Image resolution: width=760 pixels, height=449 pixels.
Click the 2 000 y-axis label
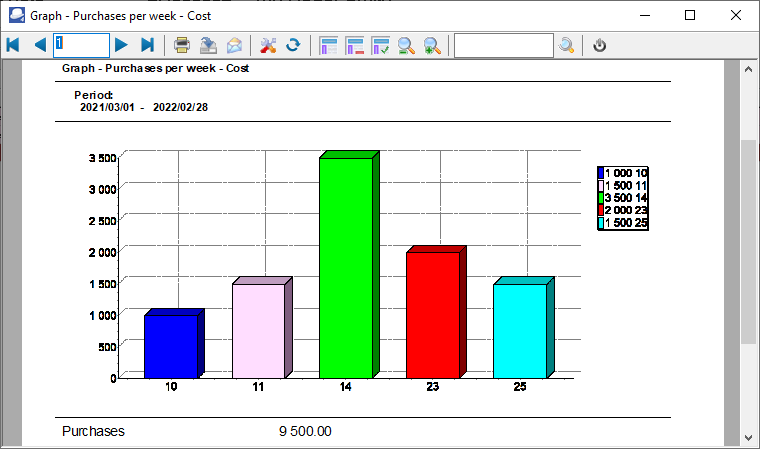(102, 252)
